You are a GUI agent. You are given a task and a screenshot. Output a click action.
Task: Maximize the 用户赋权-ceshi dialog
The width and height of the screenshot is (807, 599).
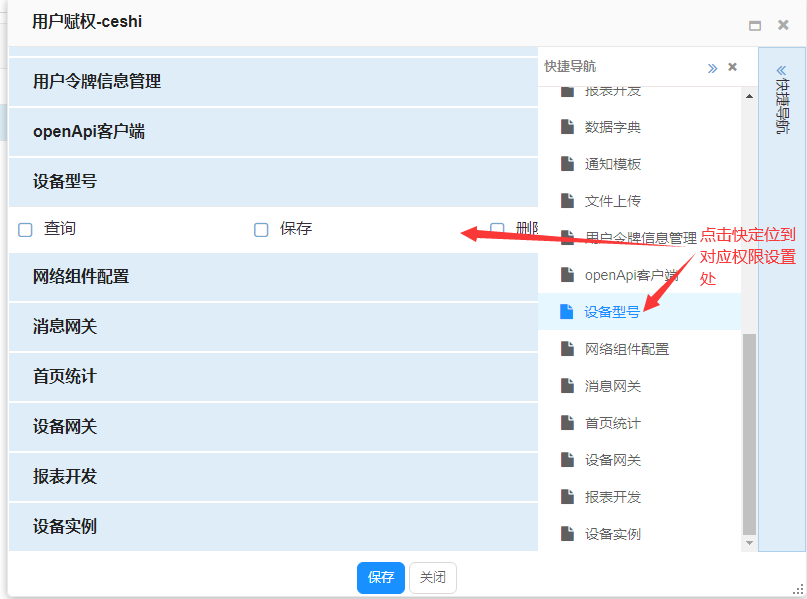click(755, 26)
